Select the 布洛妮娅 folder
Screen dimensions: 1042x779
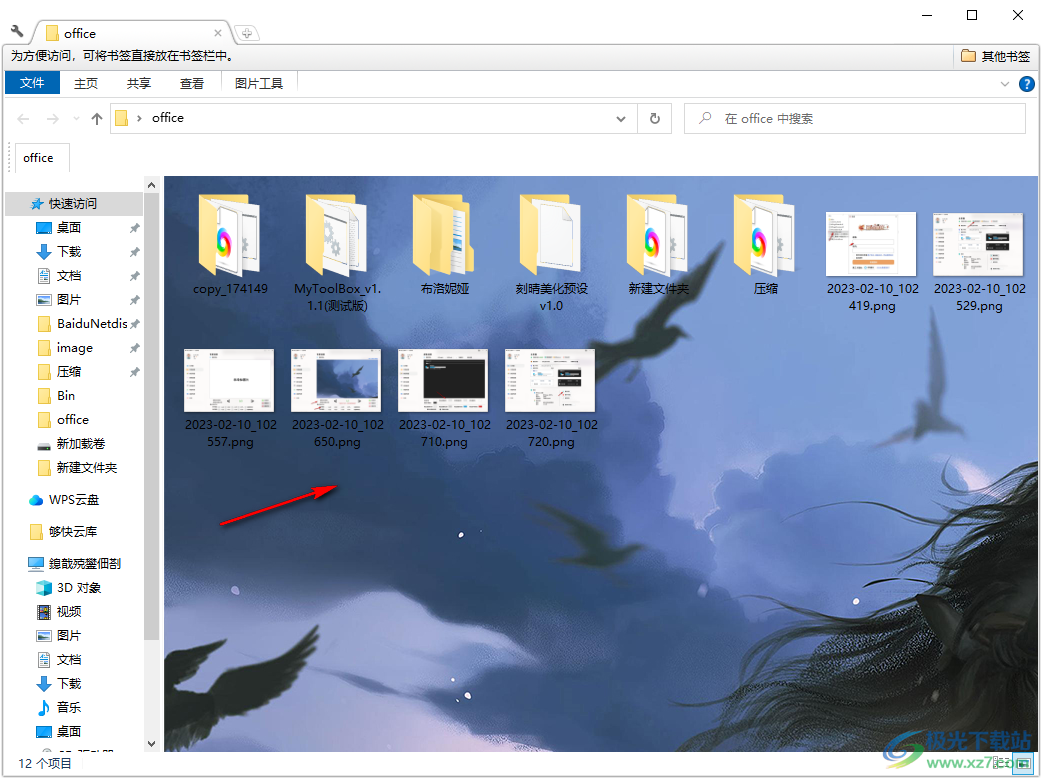pos(445,245)
